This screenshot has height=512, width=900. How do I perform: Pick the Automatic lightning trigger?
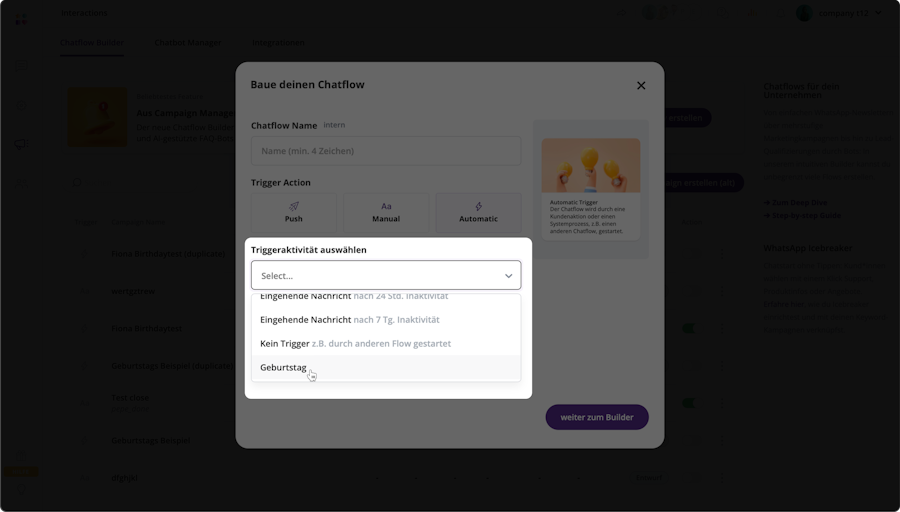478,212
